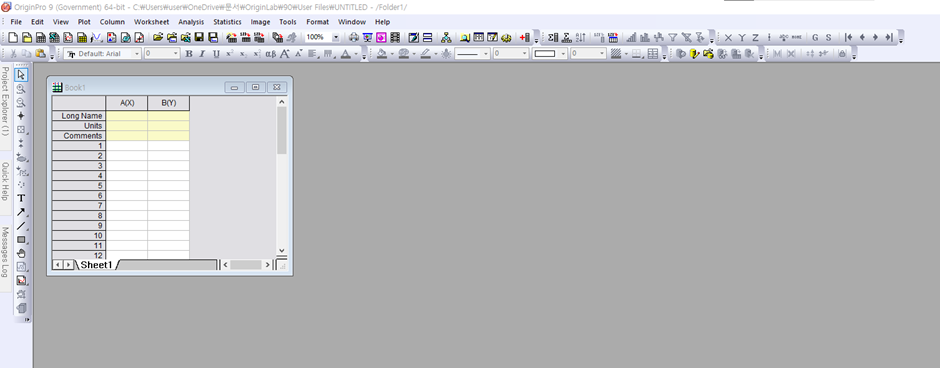Viewport: 940px width, 368px height.
Task: Select the Pan hand tool
Action: tap(21, 253)
